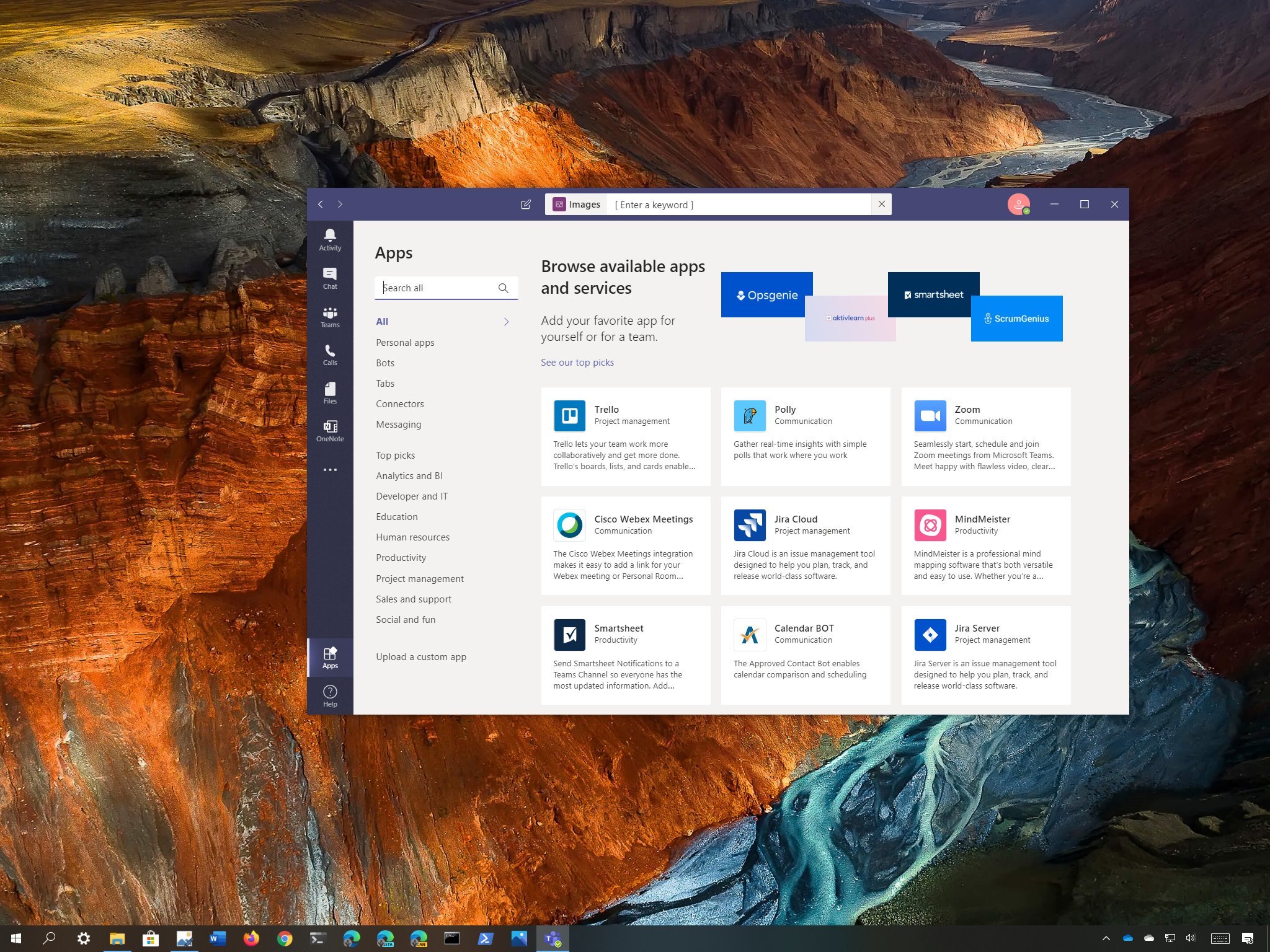Click the Jira Server icon
This screenshot has height=952, width=1270.
(930, 635)
